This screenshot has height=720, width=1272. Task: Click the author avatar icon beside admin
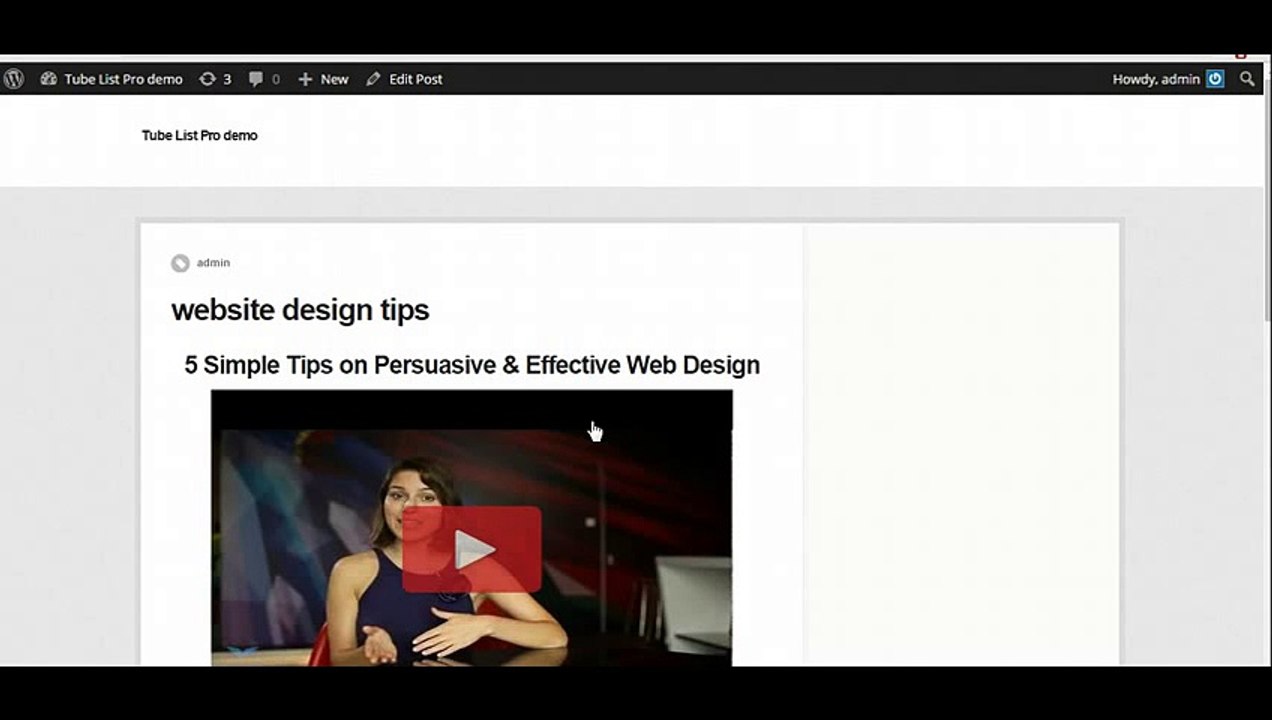pos(180,263)
